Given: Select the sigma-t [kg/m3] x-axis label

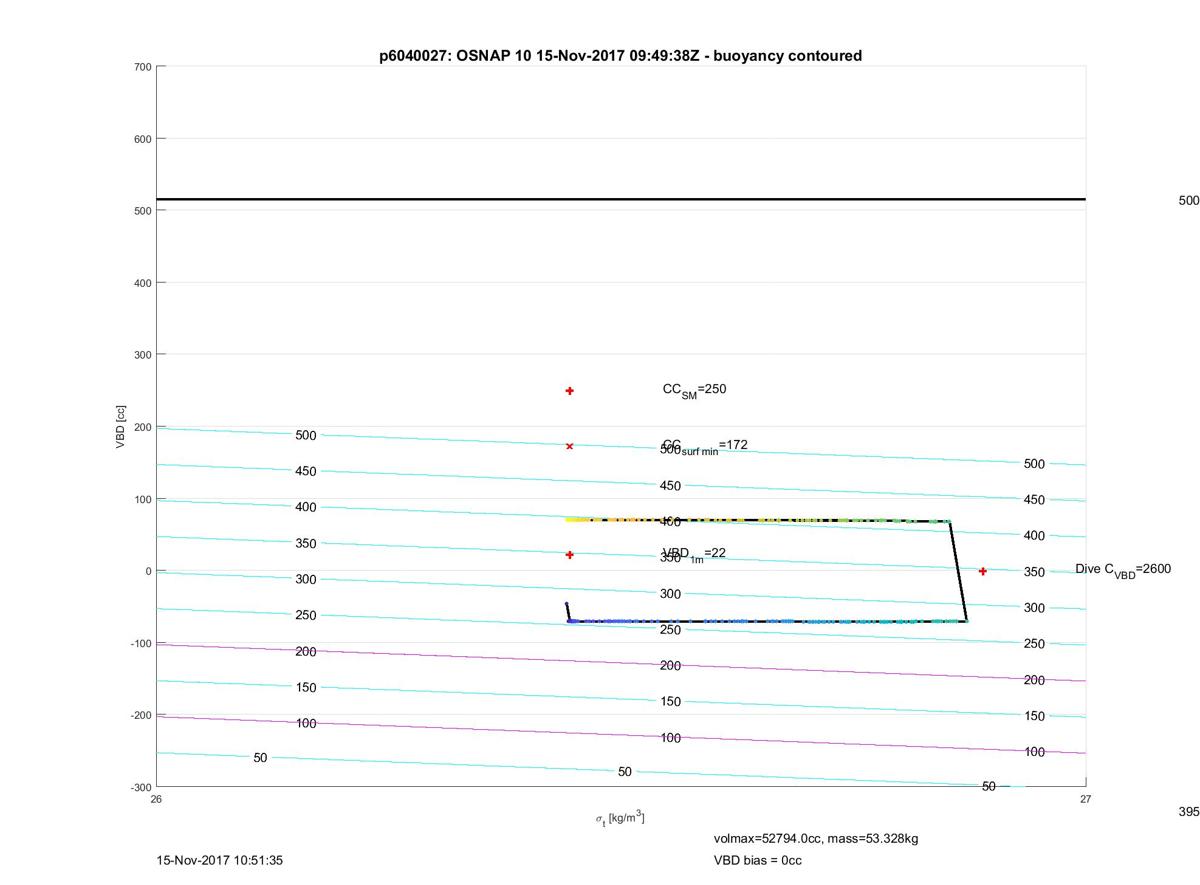Looking at the screenshot, I should click(620, 818).
